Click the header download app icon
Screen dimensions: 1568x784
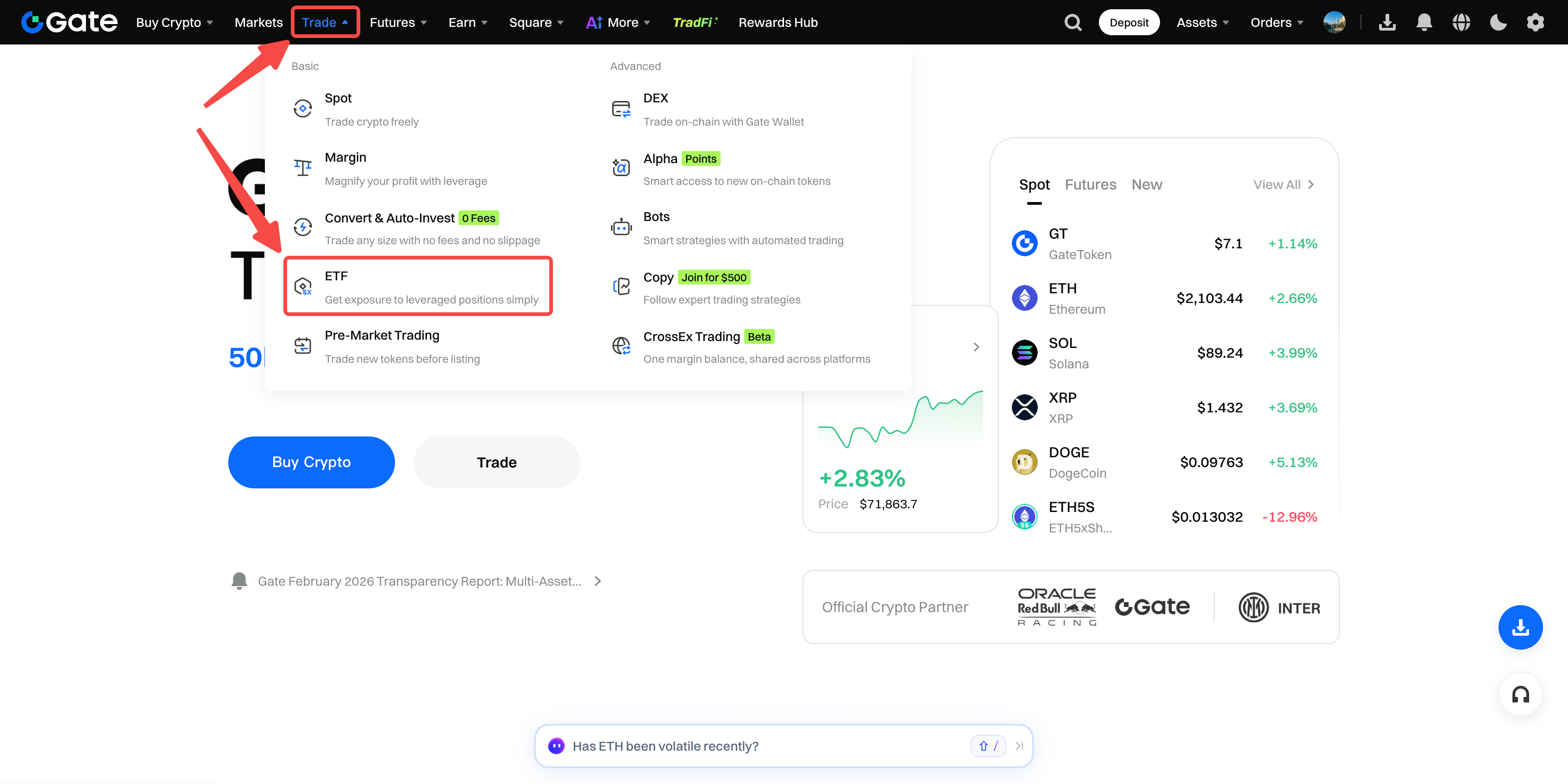[1387, 23]
